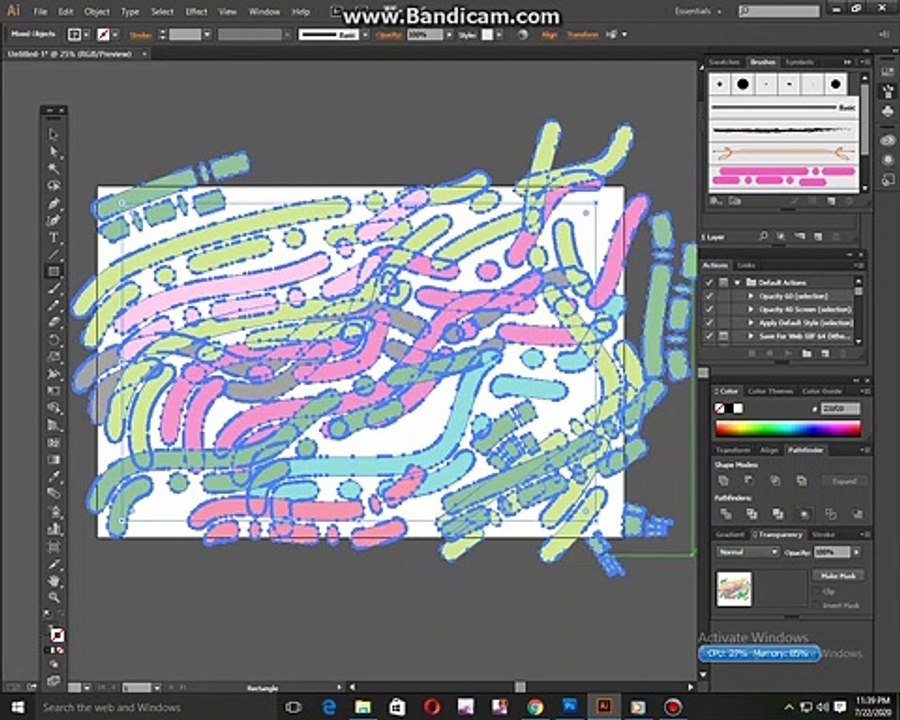Select the Rotate tool
Viewport: 900px width, 720px height.
[53, 339]
